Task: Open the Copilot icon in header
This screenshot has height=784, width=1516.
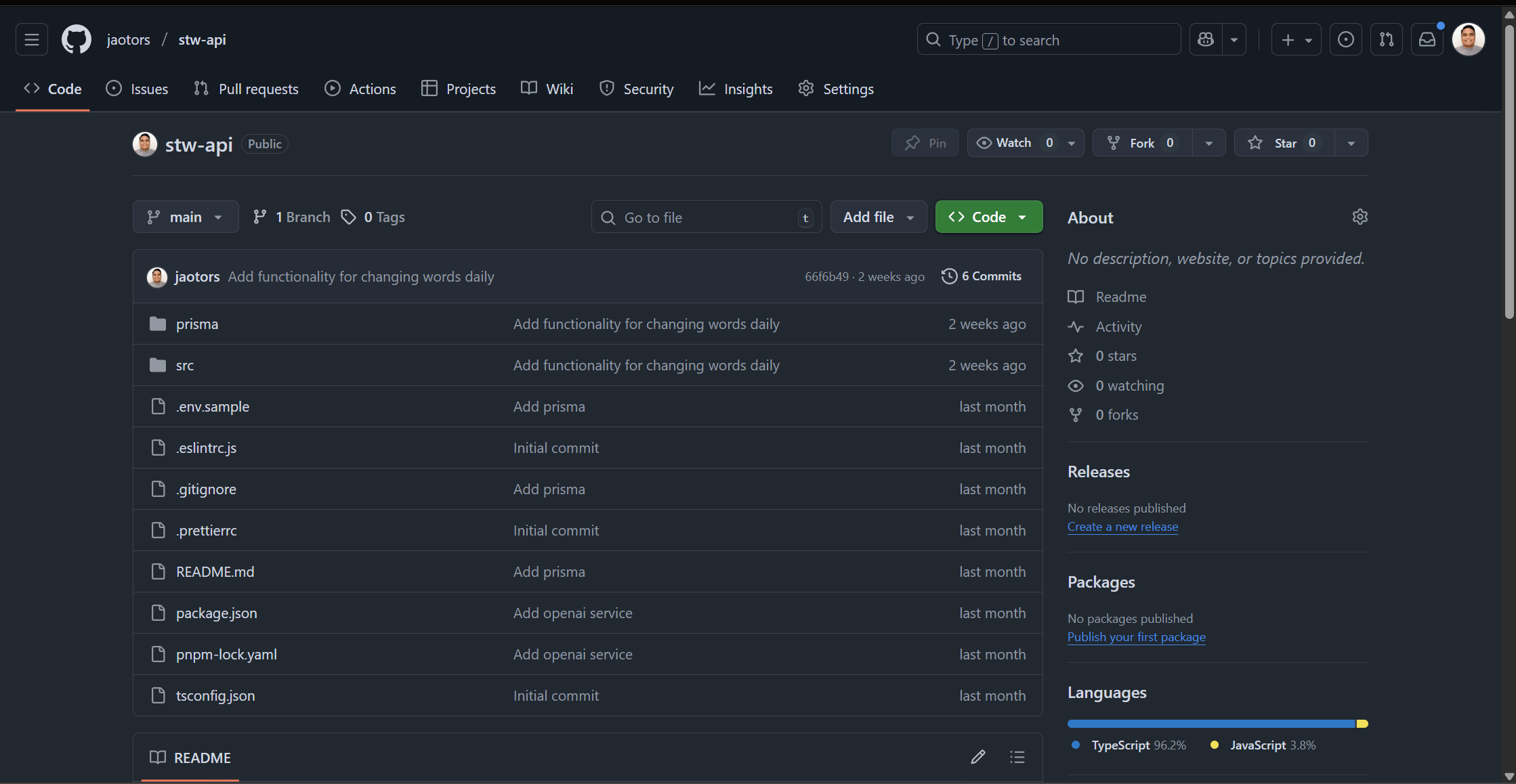Action: pyautogui.click(x=1206, y=40)
